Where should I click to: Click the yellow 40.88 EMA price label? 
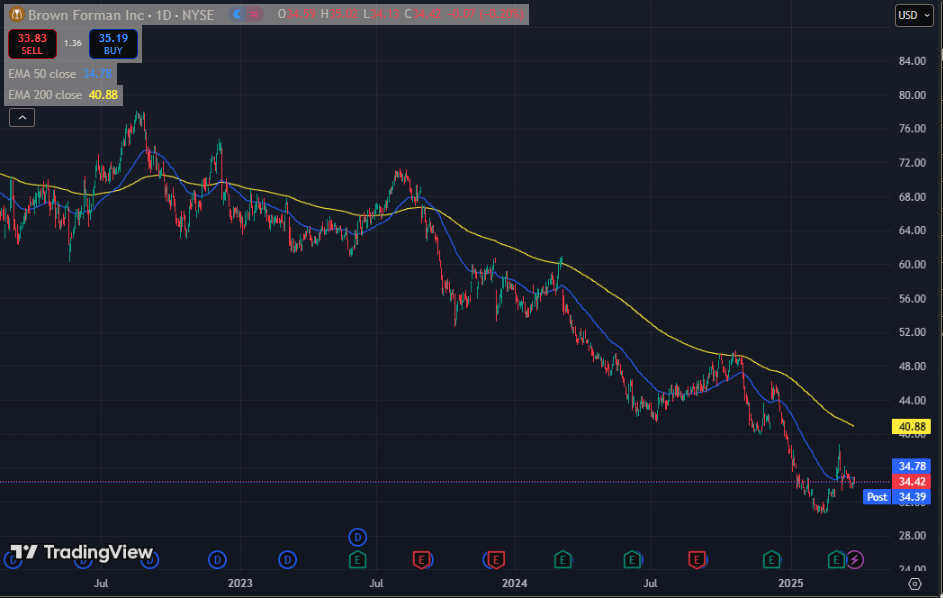point(915,427)
